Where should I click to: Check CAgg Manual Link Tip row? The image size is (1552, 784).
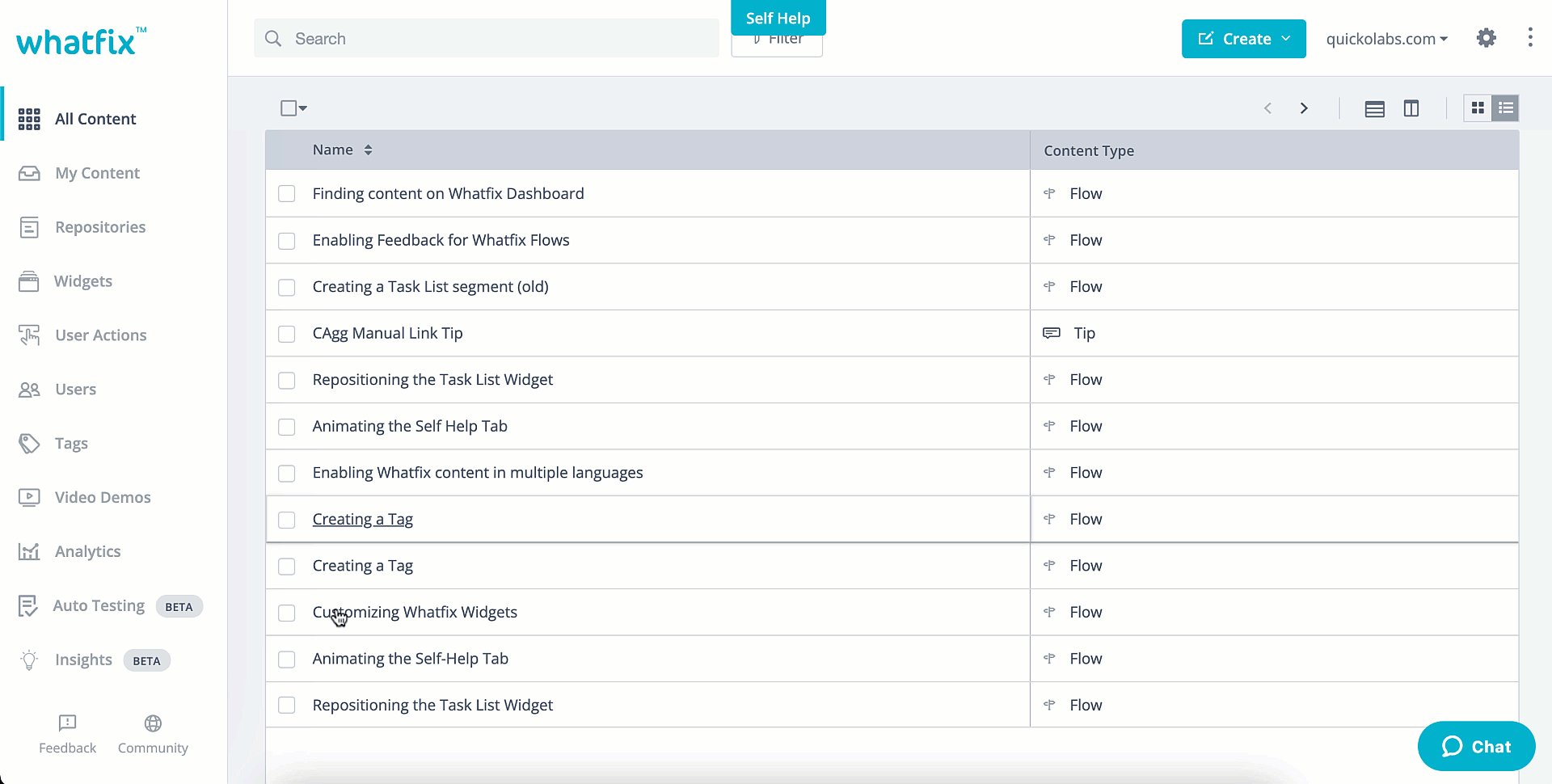pos(287,334)
